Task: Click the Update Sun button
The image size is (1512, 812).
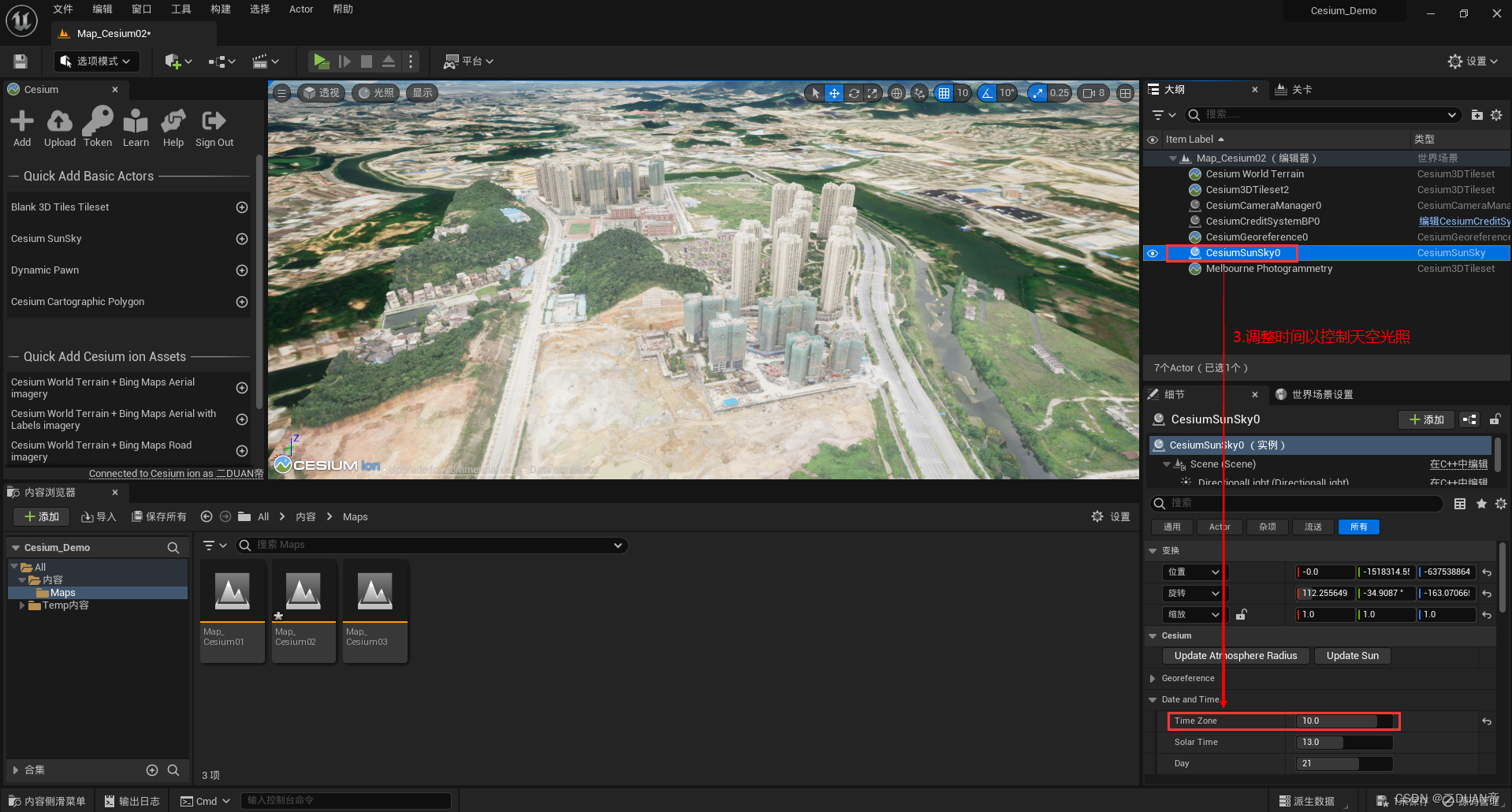Action: point(1353,656)
